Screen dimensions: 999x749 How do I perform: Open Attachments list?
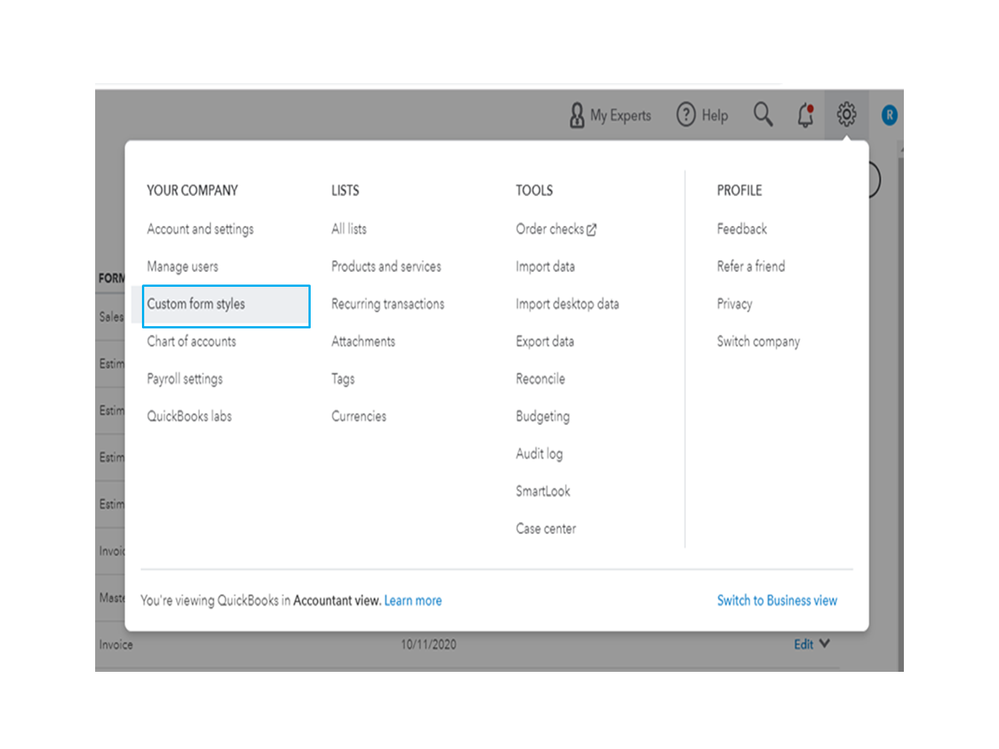363,341
